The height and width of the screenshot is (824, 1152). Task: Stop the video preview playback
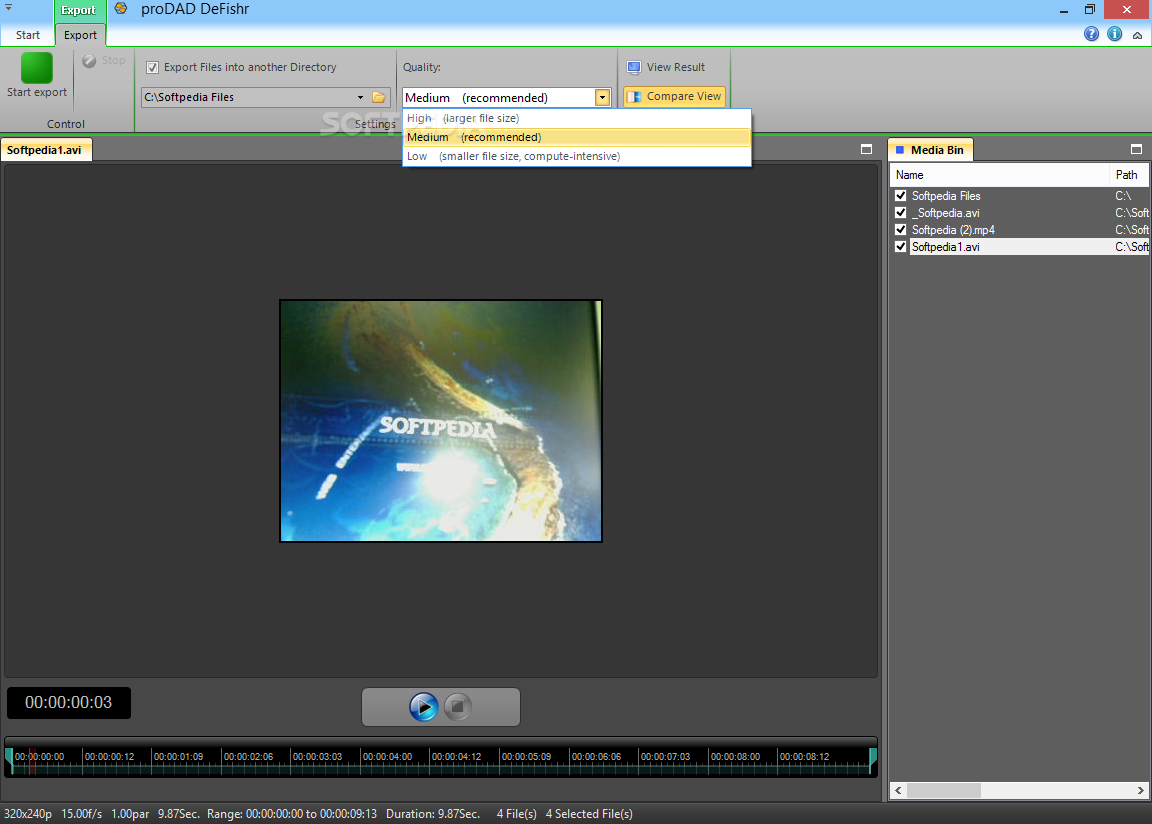(x=458, y=707)
